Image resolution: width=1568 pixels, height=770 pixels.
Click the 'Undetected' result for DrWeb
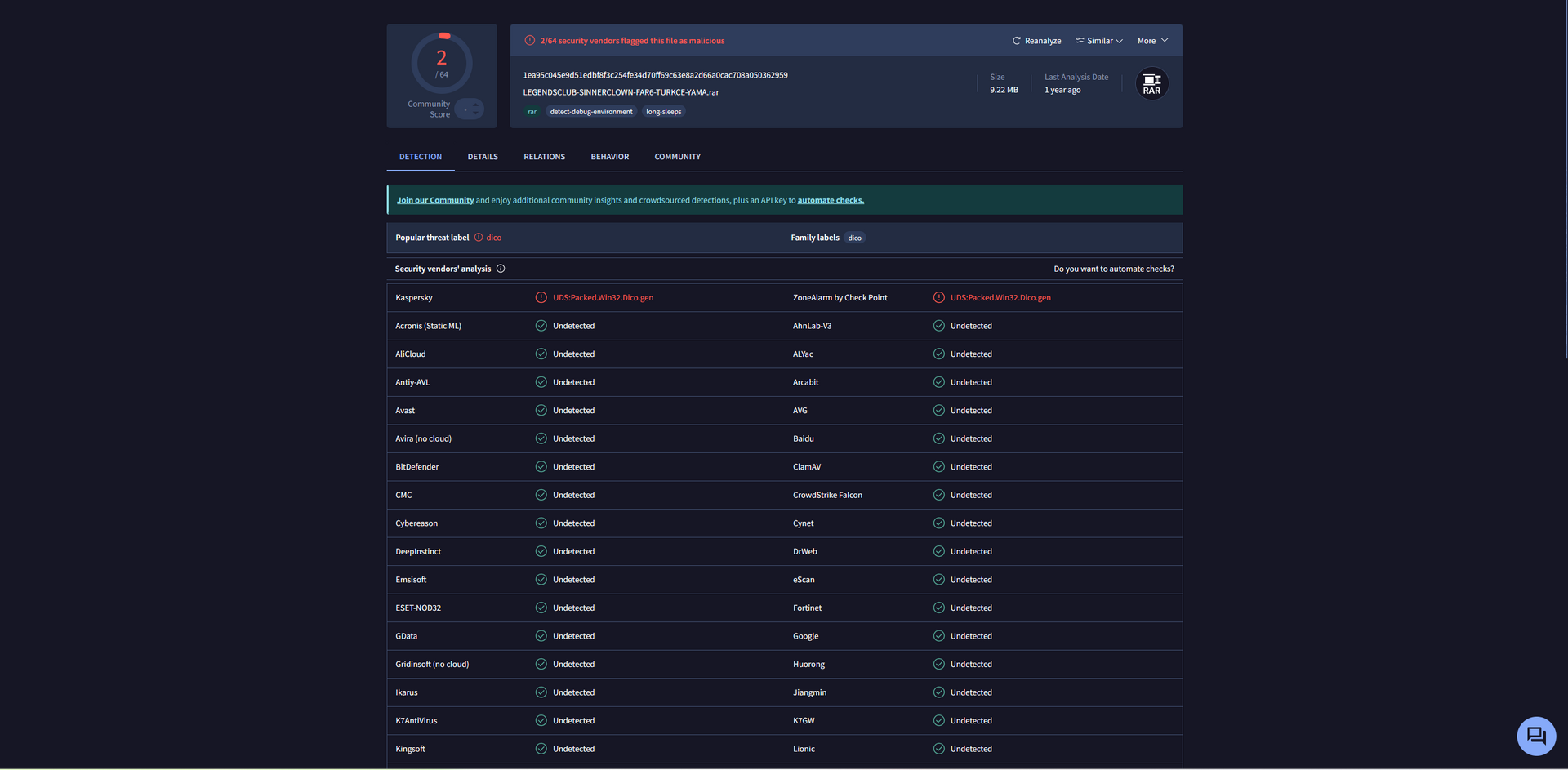pos(972,552)
